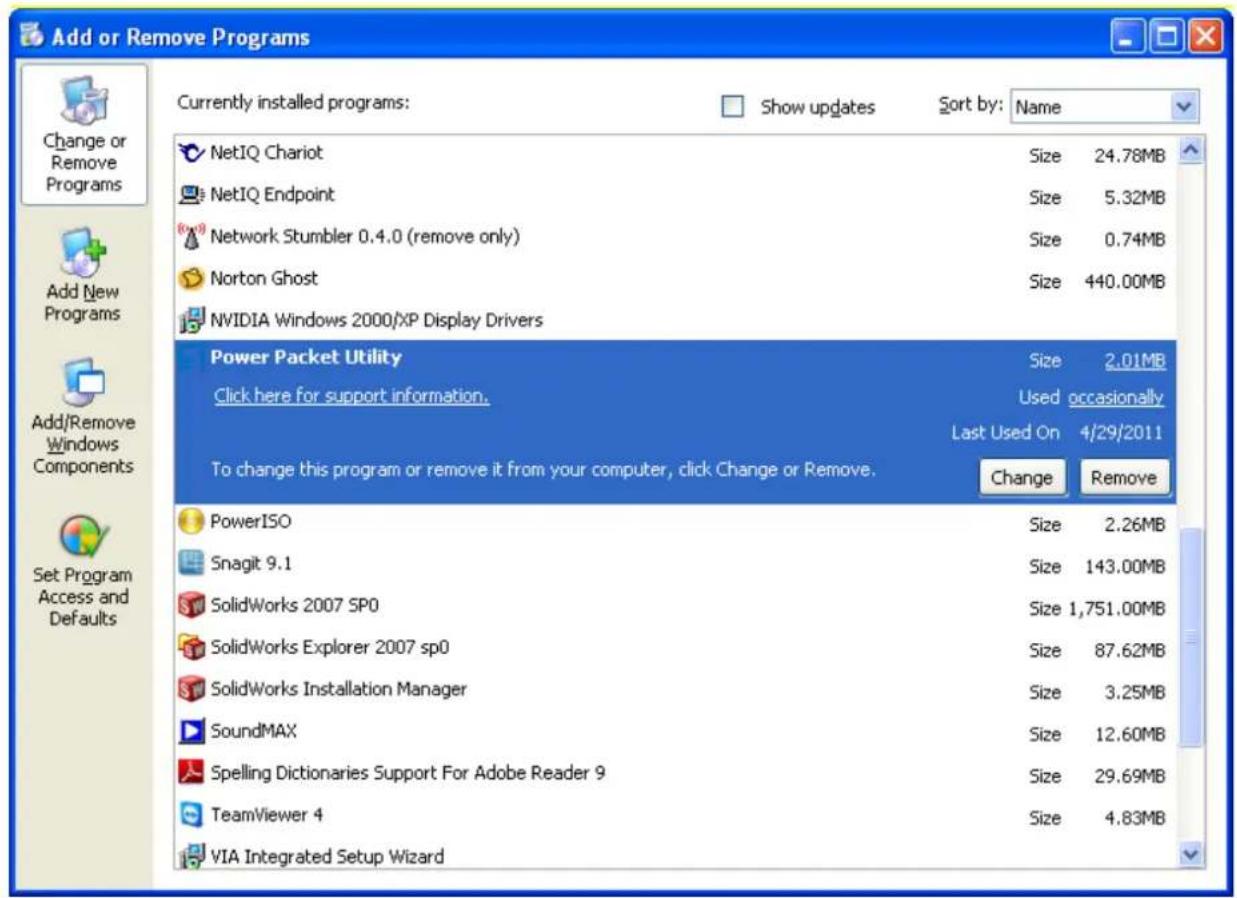
Task: Select the Norton Ghost entry
Action: coord(675,279)
